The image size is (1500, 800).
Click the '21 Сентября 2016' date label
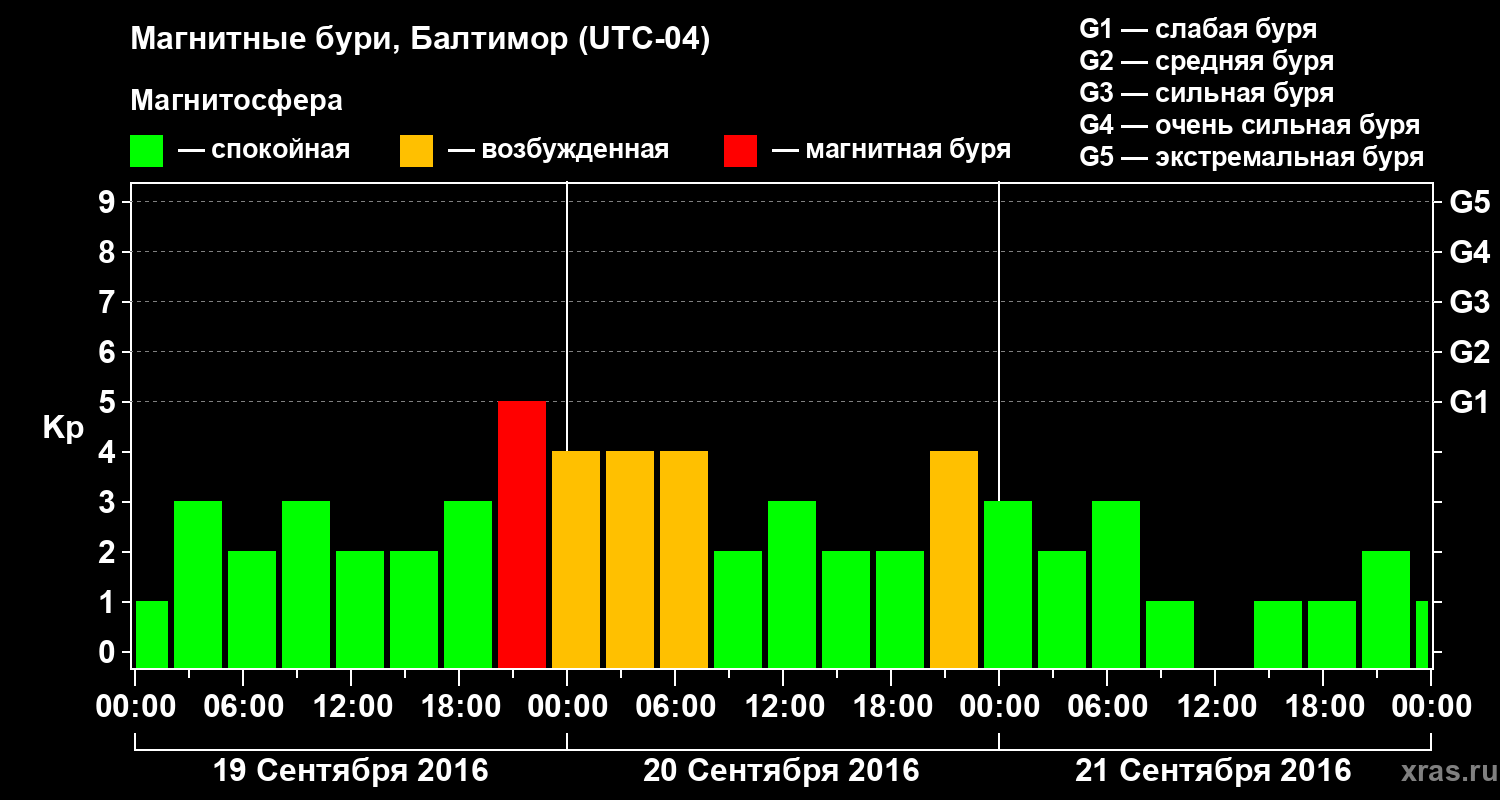[1213, 771]
